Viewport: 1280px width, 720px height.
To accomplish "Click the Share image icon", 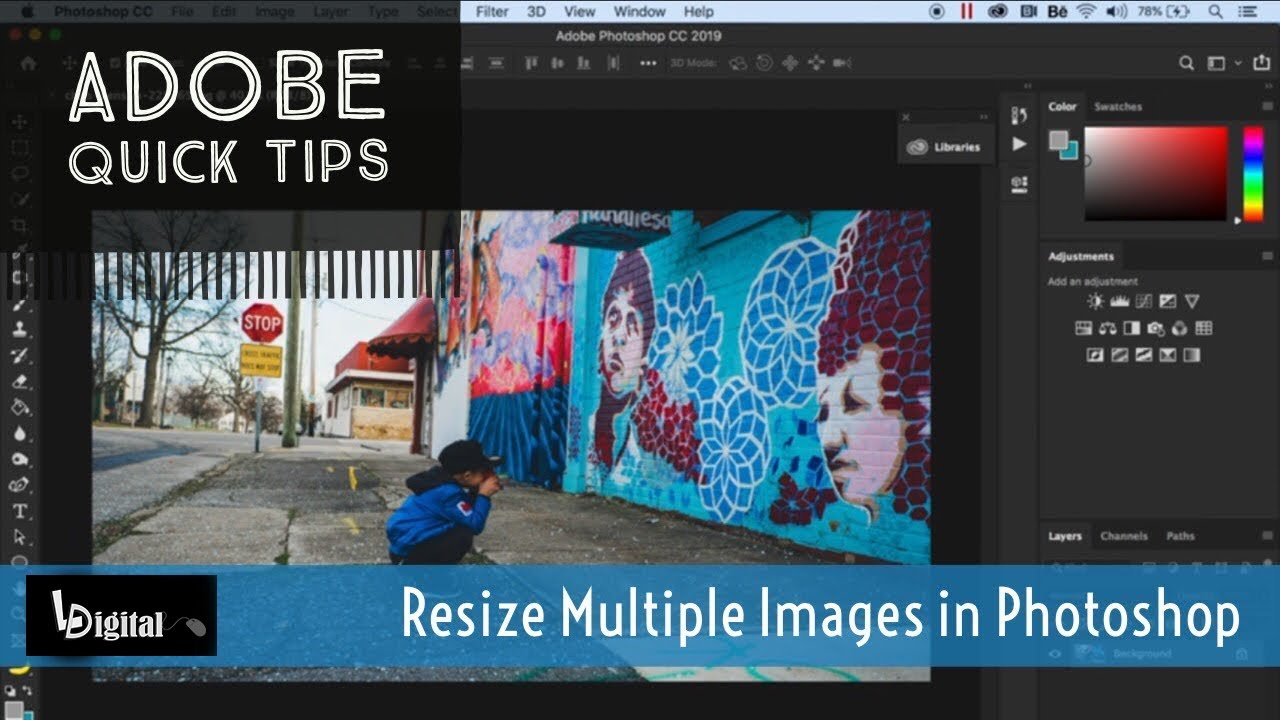I will pos(1262,63).
